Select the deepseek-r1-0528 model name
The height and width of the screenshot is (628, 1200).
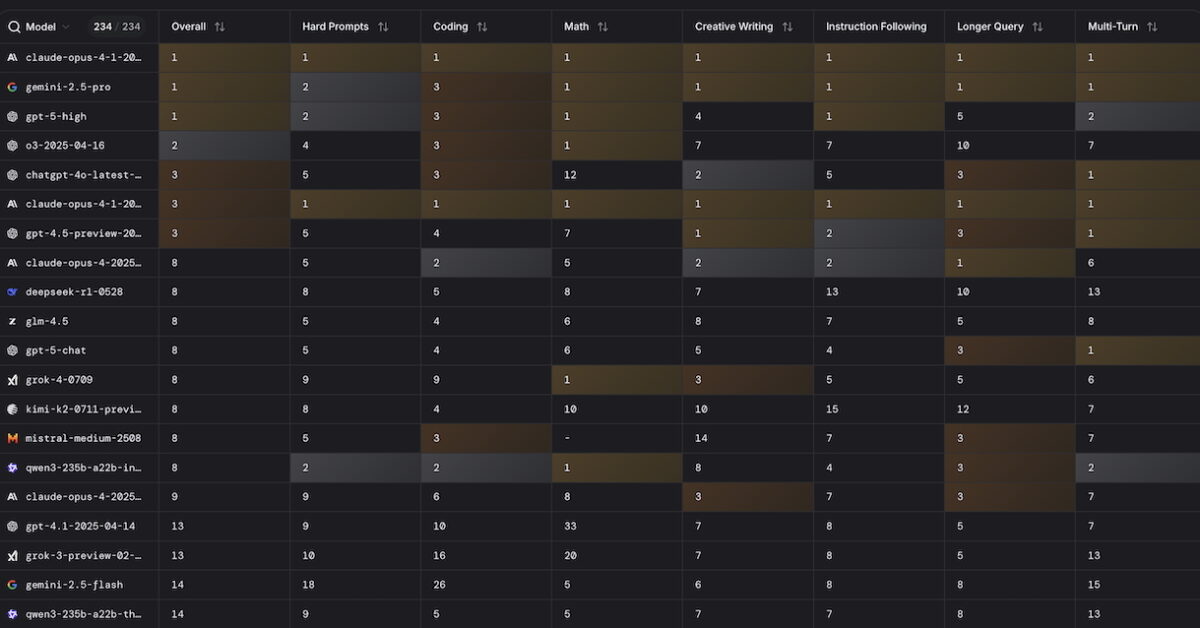tap(74, 292)
